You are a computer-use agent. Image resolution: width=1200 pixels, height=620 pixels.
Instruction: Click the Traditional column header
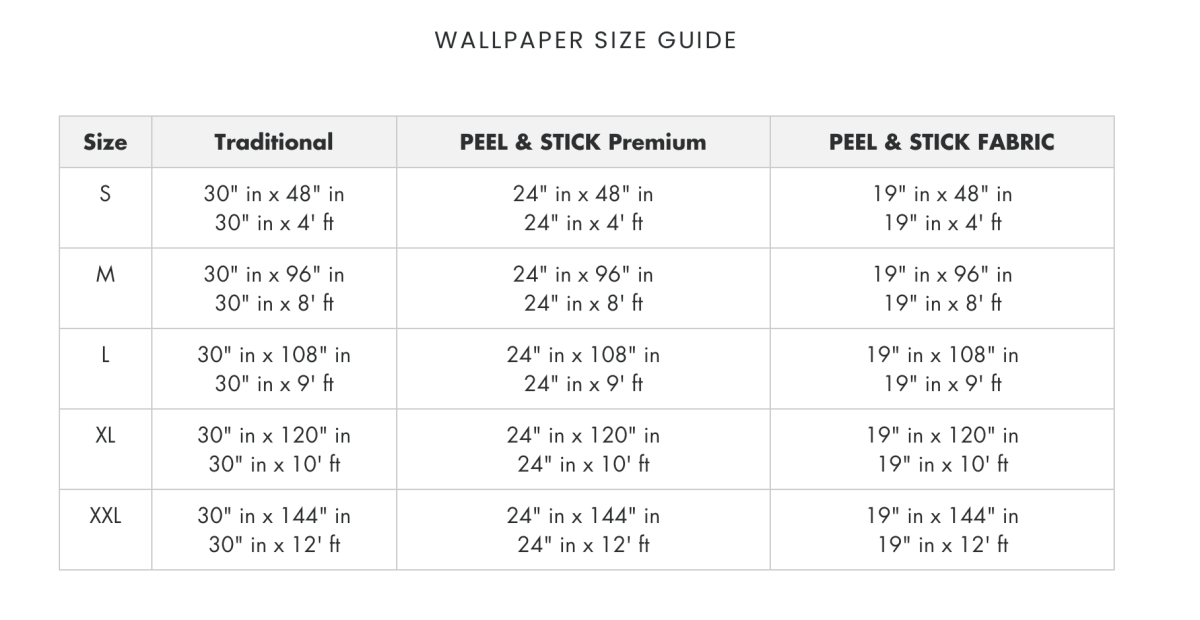tap(273, 142)
